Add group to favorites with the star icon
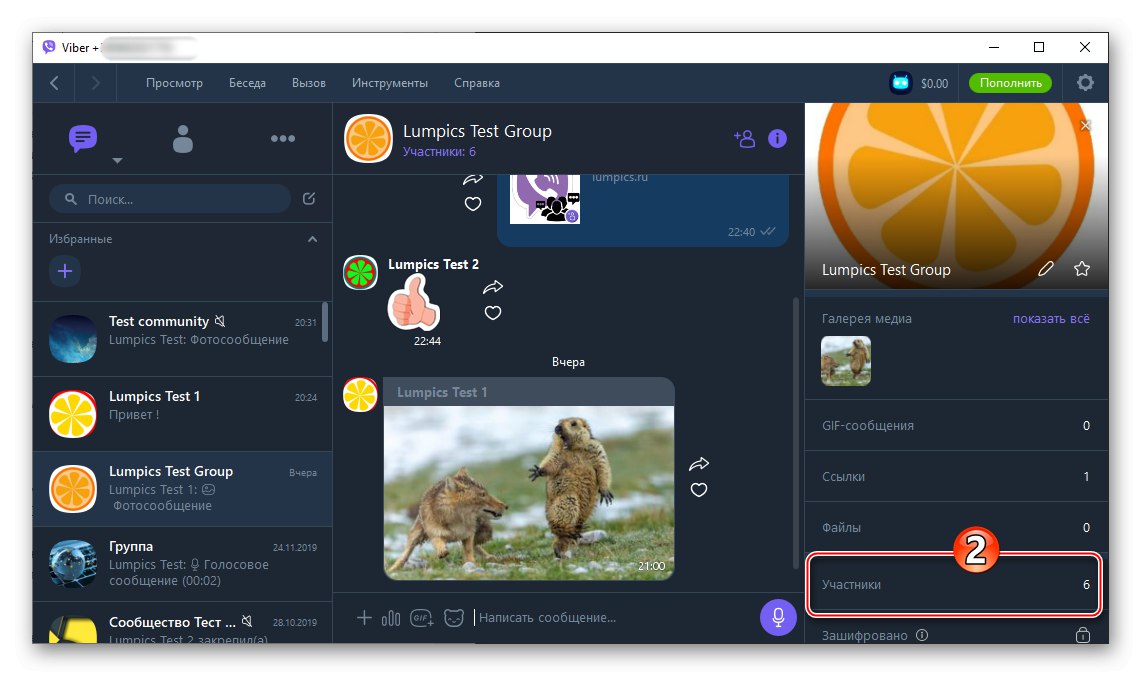 pyautogui.click(x=1082, y=269)
